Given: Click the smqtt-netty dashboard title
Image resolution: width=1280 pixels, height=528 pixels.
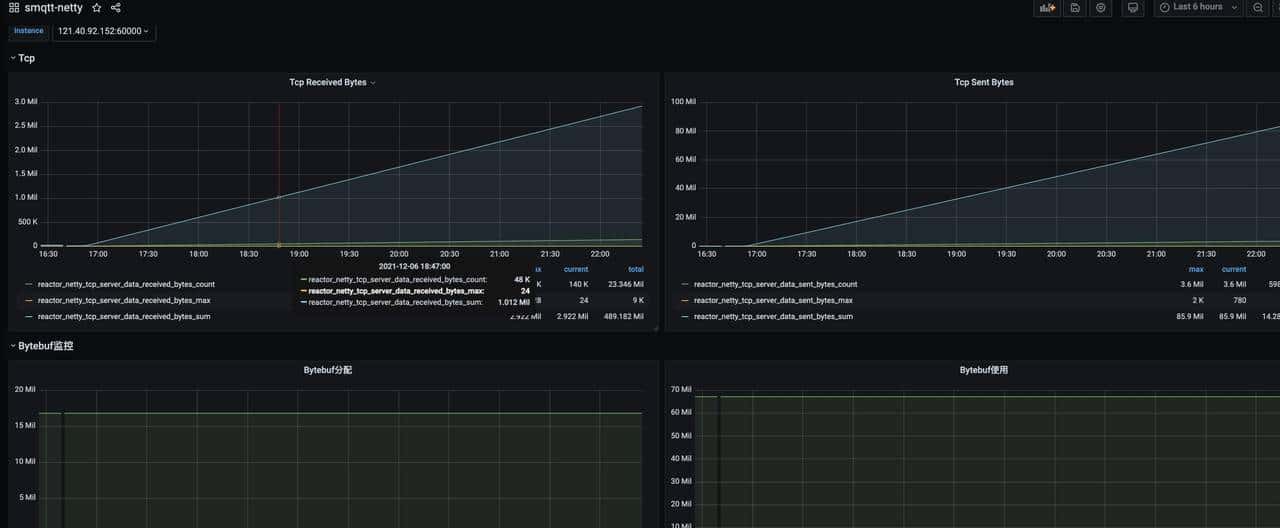Looking at the screenshot, I should [54, 8].
